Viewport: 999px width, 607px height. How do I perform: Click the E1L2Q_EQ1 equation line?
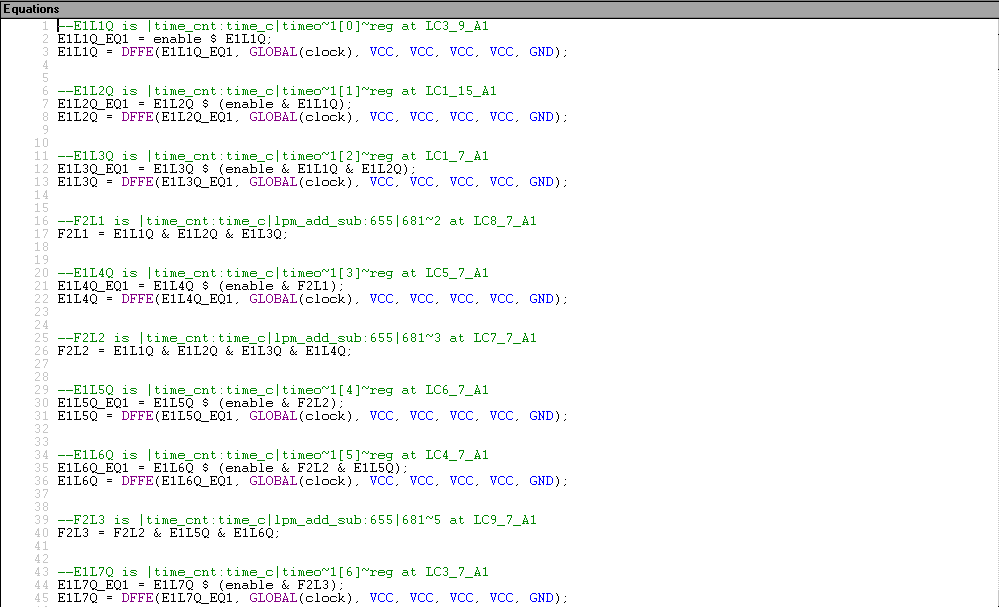tap(203, 103)
